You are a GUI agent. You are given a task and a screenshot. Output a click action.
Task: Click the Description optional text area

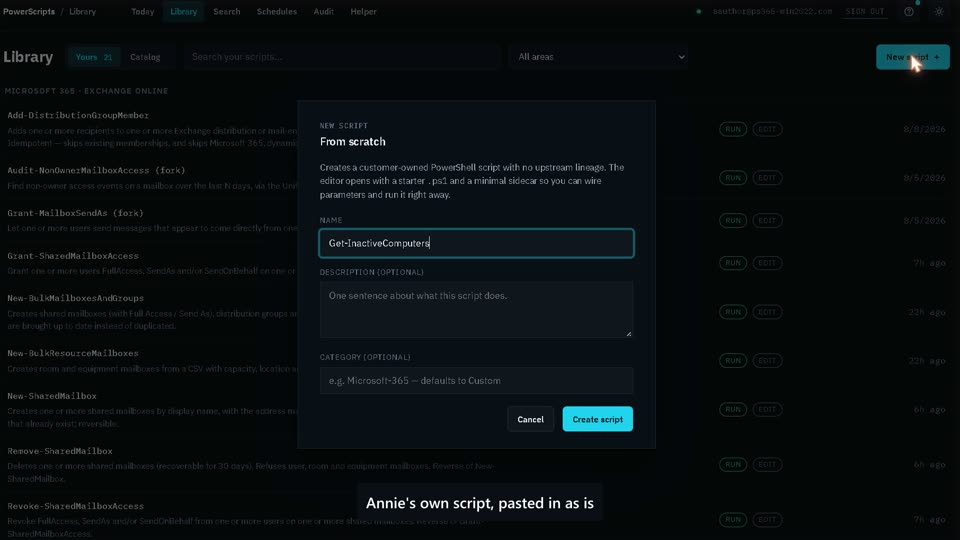pyautogui.click(x=476, y=310)
